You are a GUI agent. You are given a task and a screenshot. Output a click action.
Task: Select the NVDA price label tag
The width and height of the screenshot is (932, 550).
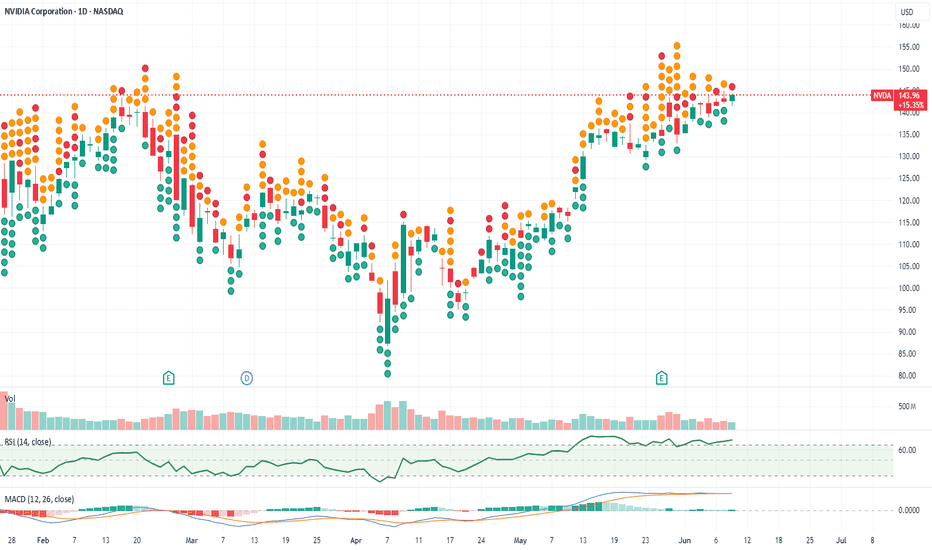pyautogui.click(x=882, y=95)
